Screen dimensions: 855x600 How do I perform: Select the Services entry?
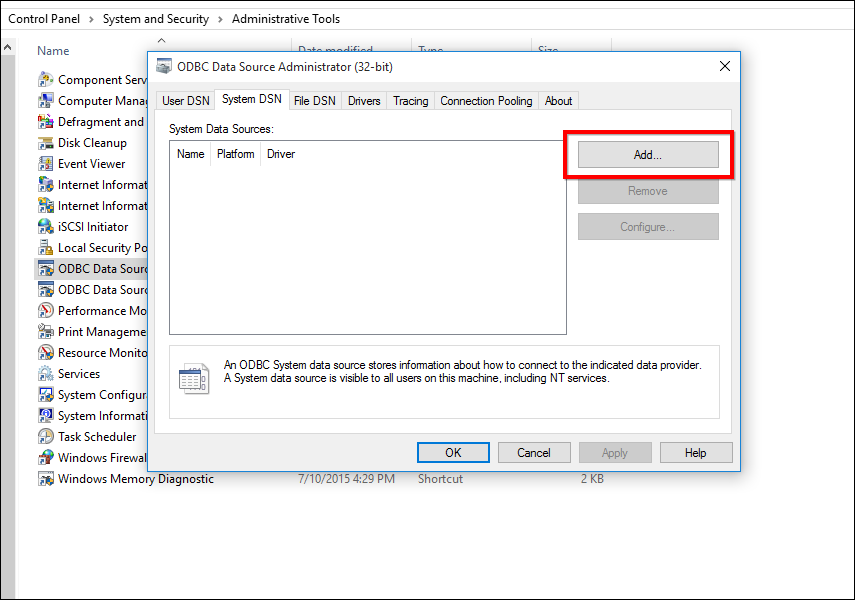tap(79, 374)
